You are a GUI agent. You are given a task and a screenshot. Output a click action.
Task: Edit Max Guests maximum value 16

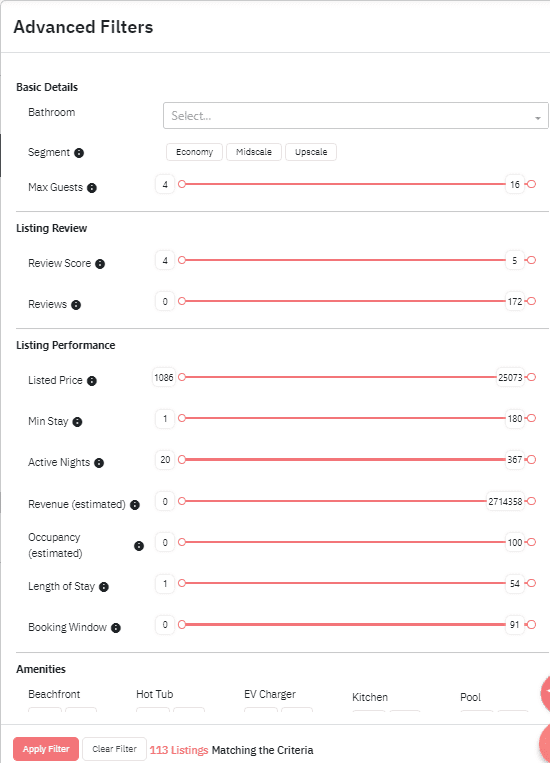point(514,184)
